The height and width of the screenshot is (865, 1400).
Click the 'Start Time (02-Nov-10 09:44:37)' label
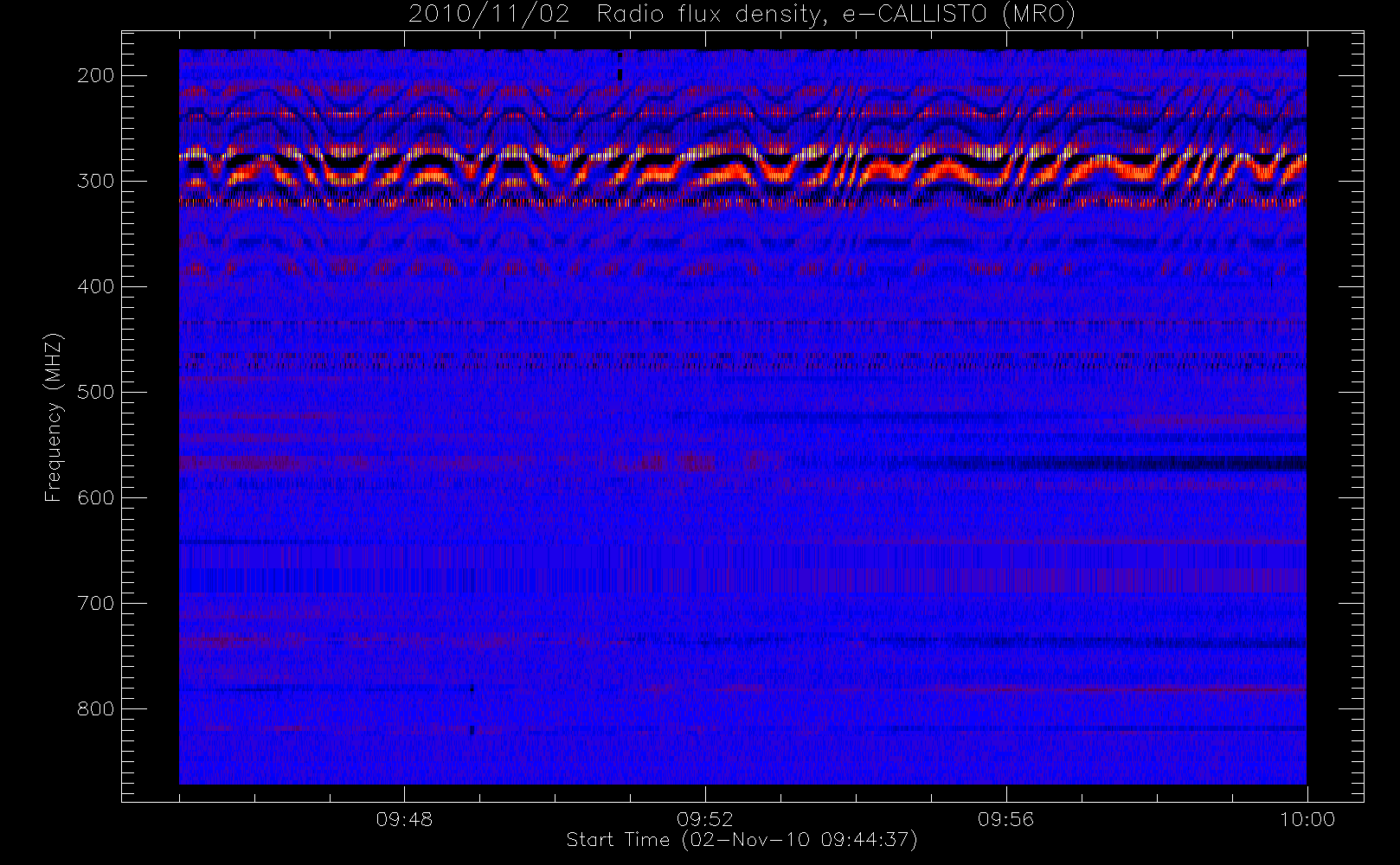coord(742,840)
